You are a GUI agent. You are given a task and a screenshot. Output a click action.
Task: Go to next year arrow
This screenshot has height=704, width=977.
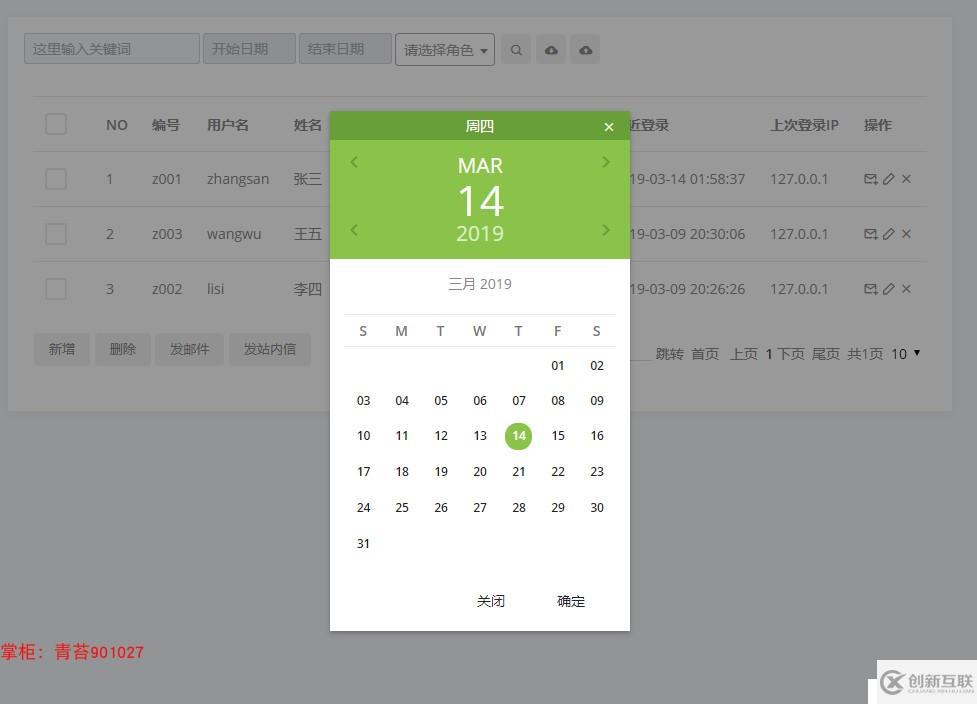pyautogui.click(x=606, y=231)
